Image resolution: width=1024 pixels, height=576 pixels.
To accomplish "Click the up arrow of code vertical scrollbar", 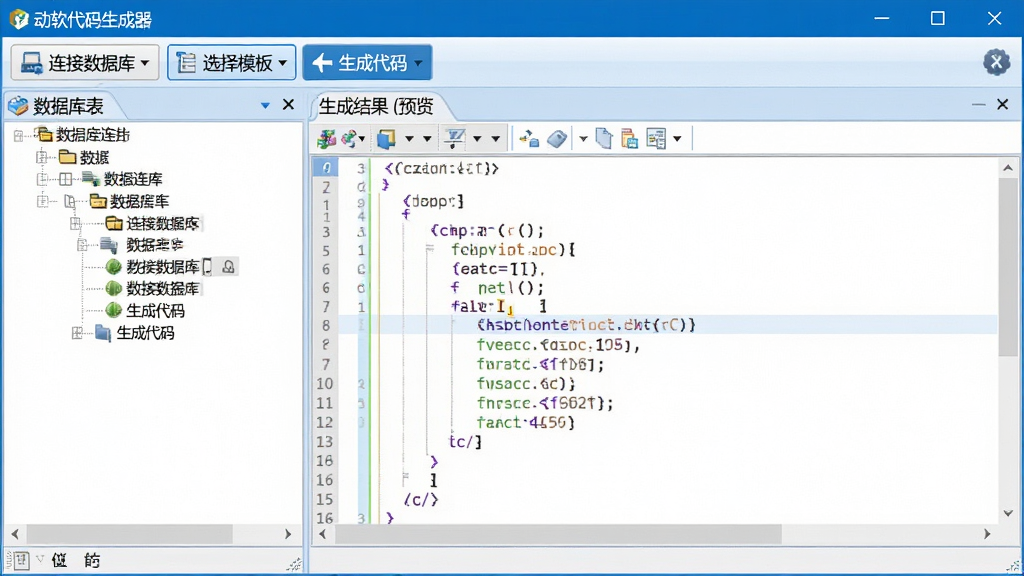I will point(1008,168).
